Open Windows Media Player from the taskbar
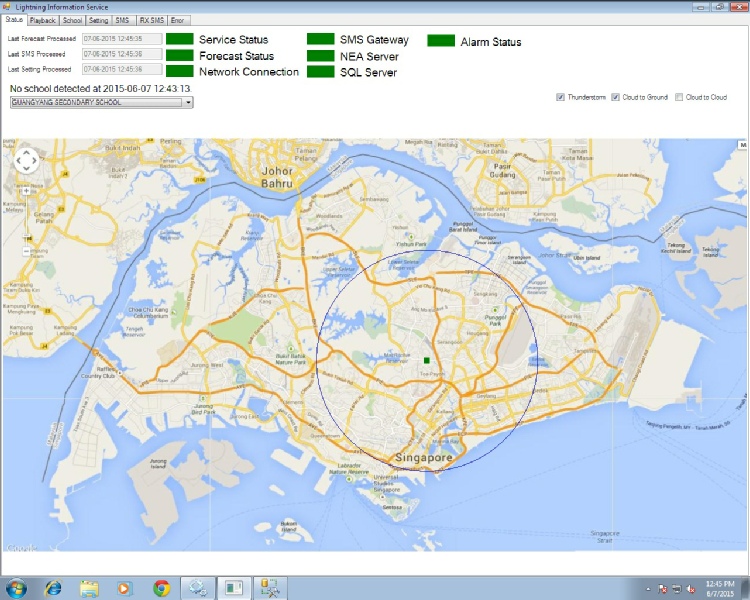This screenshot has width=750, height=600. 123,588
